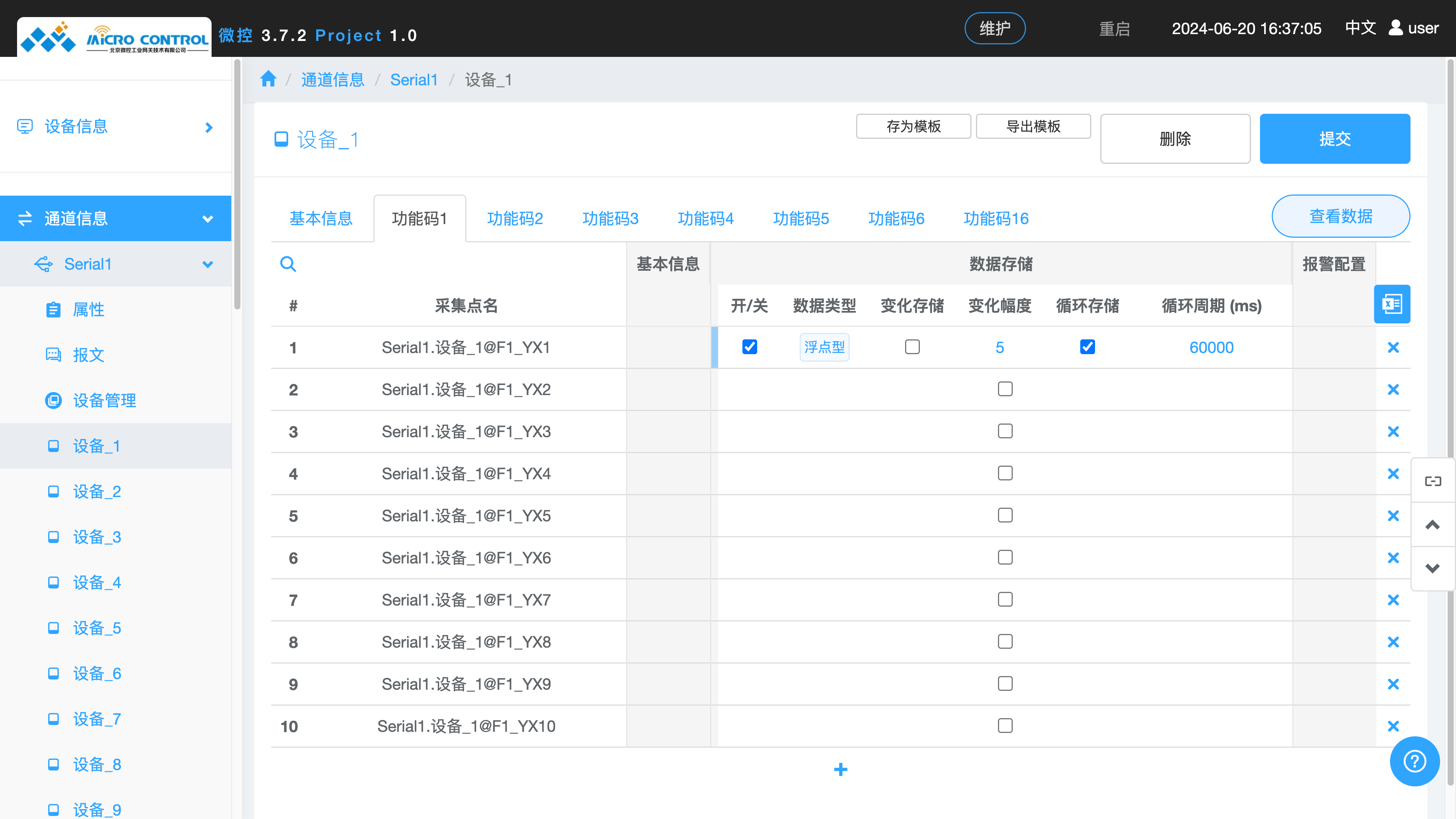Click the 查看数据 button
1456x819 pixels.
pos(1340,217)
